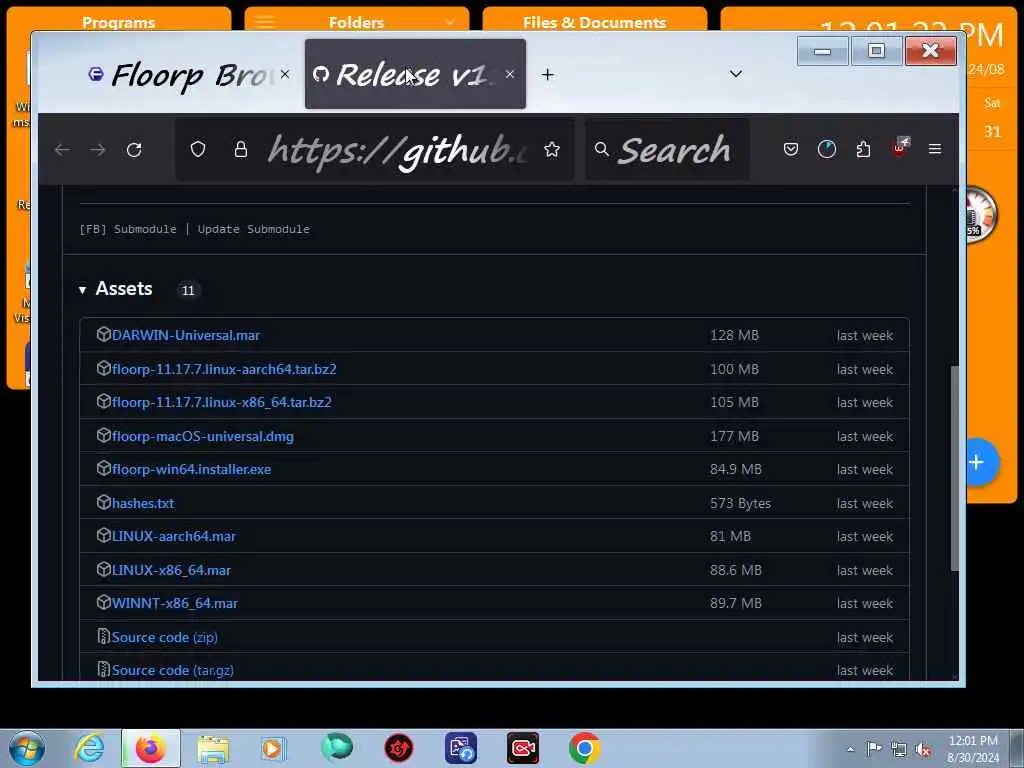Click the blue plus button on desktop widget
Screen dimensions: 1024x768
976,462
